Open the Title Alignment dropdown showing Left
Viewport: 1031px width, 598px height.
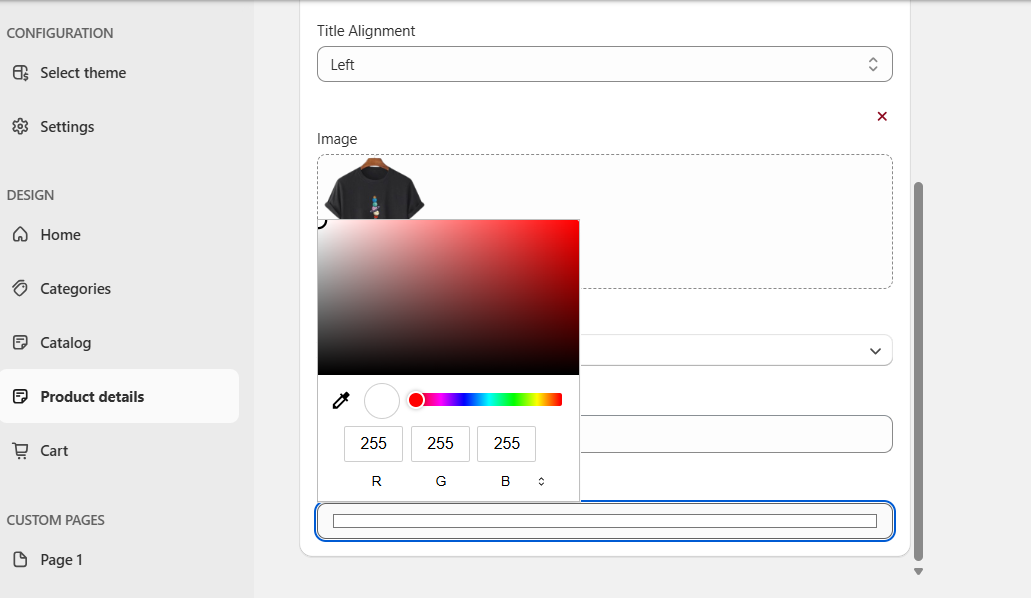(x=604, y=64)
